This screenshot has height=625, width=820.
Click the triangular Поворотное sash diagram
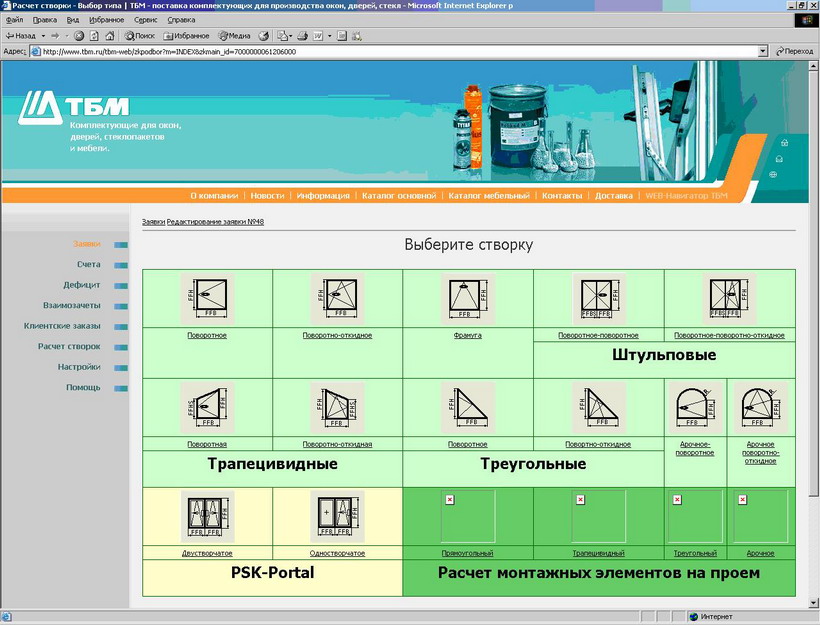click(x=467, y=407)
